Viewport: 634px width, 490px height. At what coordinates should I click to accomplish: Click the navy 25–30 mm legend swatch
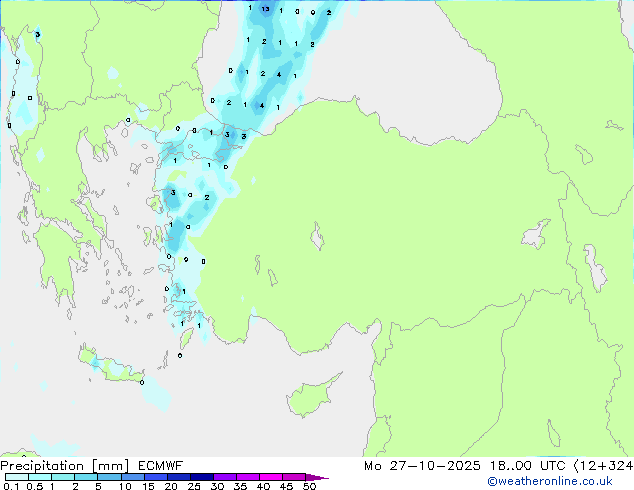pyautogui.click(x=202, y=477)
